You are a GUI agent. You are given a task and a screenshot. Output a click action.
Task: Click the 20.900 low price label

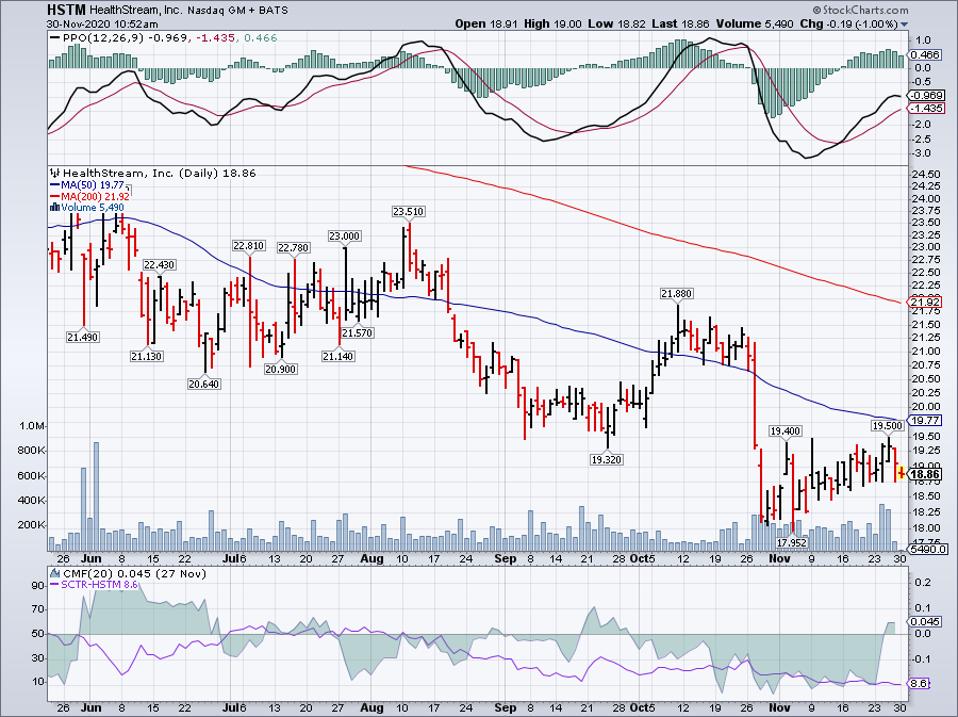(x=280, y=369)
